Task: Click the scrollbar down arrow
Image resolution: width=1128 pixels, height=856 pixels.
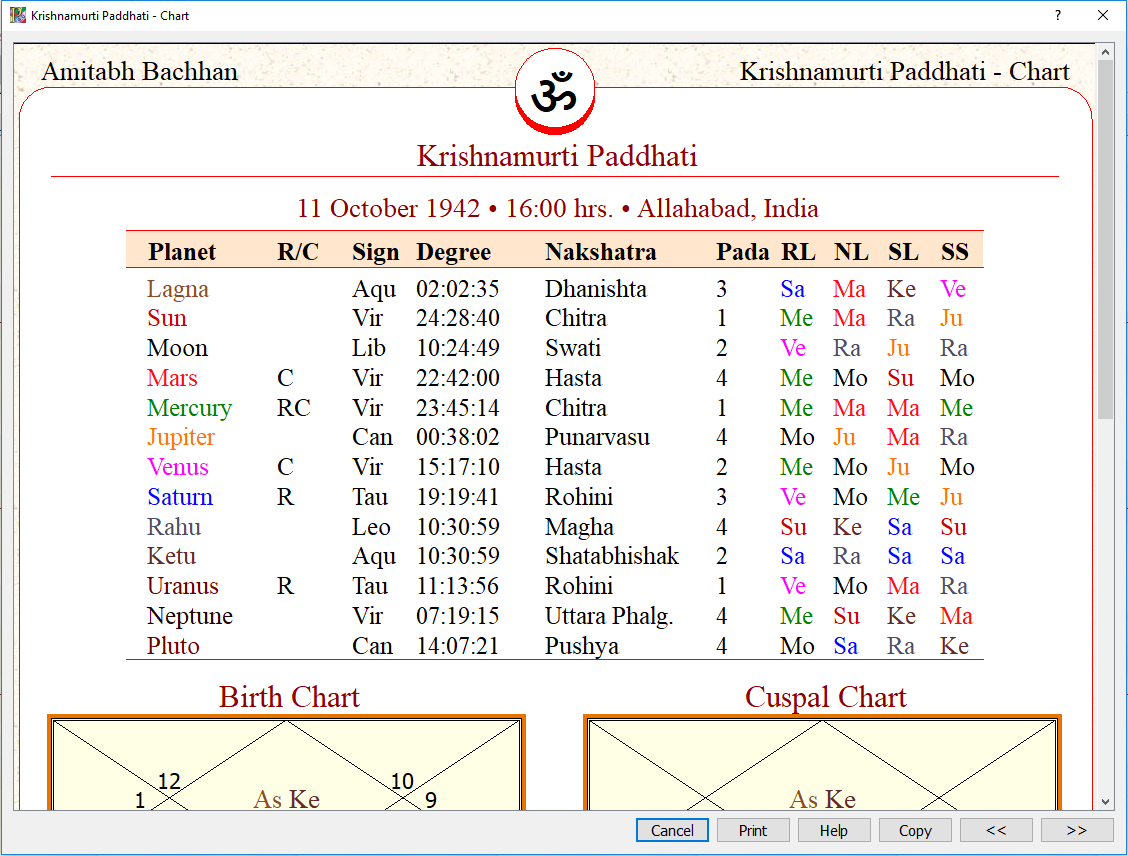Action: tap(1104, 801)
